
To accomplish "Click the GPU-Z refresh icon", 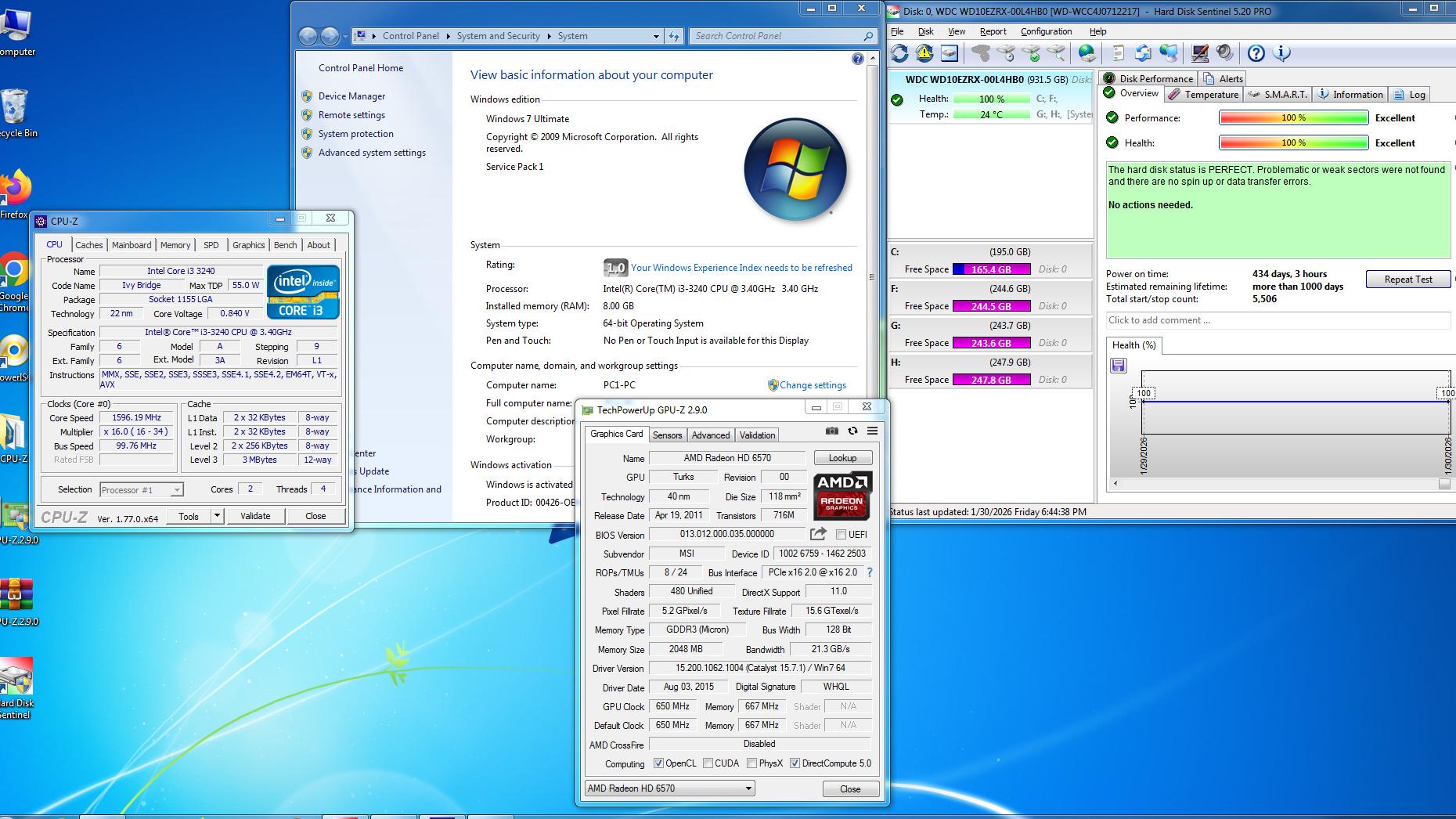I will point(852,431).
